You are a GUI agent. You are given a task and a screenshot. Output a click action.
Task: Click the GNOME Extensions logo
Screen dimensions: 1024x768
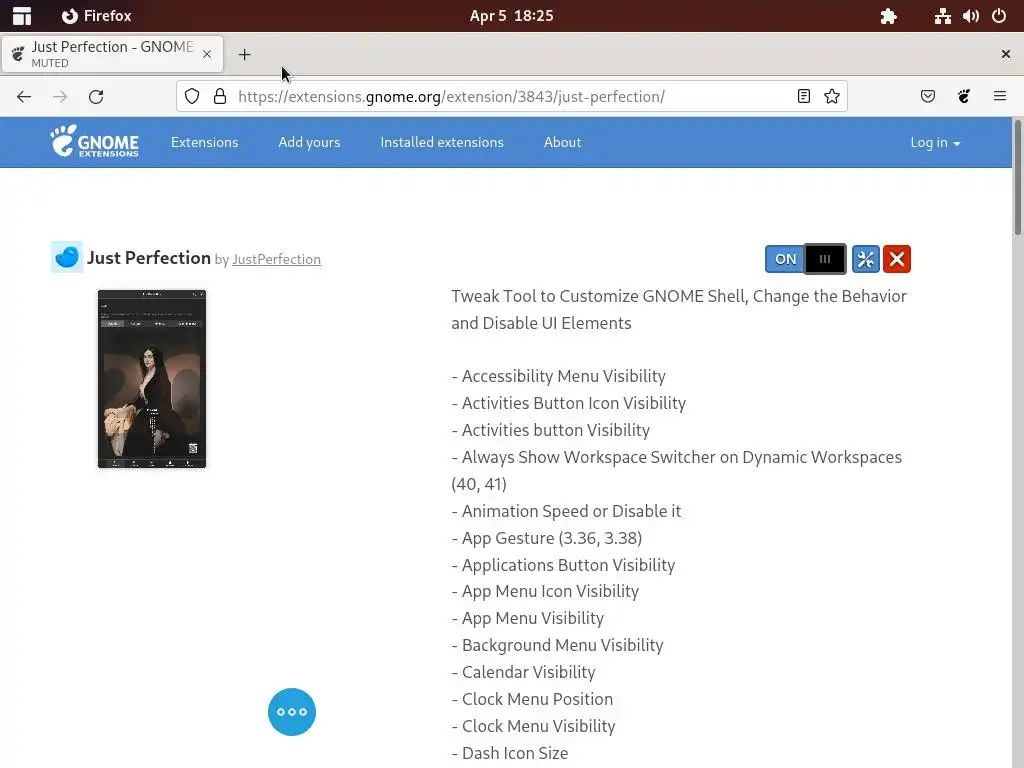click(95, 142)
